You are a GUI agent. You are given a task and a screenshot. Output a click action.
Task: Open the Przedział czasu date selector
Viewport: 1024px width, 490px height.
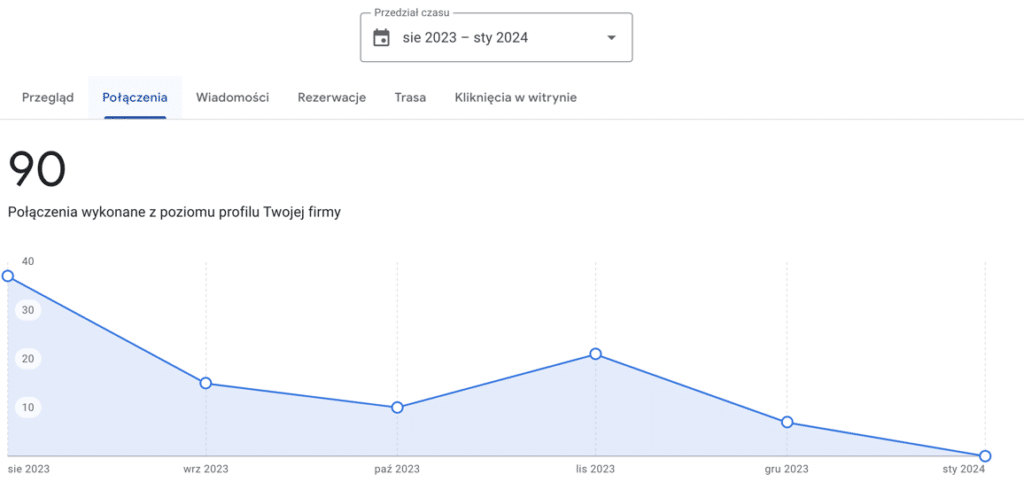pos(495,38)
